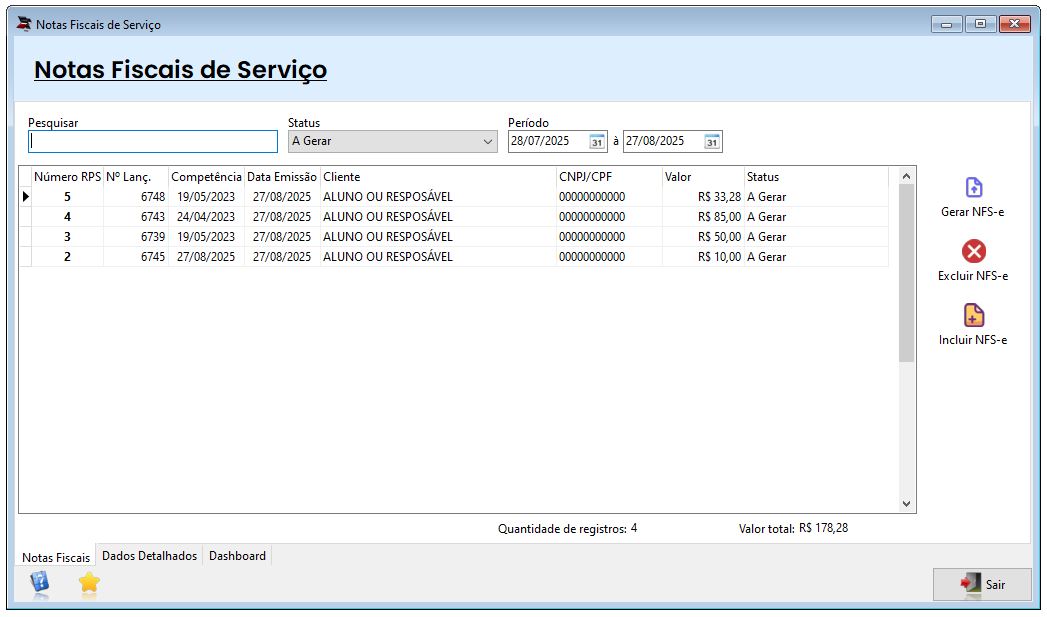This screenshot has height=617, width=1047.
Task: Focus the Pesquisar search field
Action: pos(153,142)
